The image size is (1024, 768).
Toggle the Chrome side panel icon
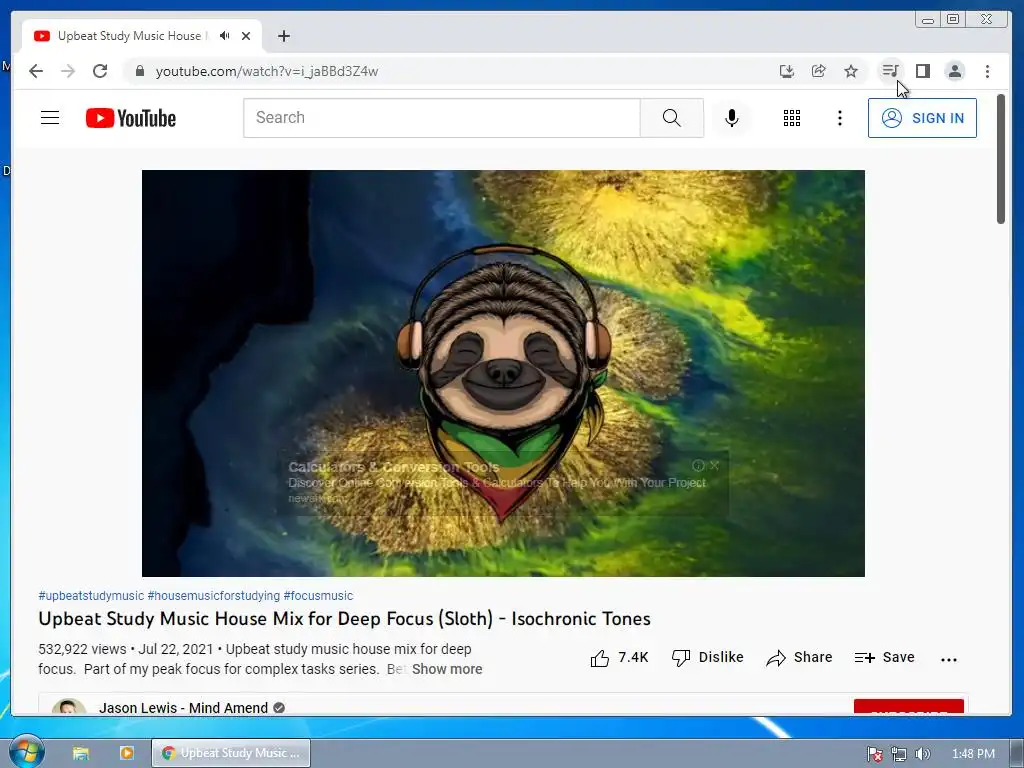923,71
